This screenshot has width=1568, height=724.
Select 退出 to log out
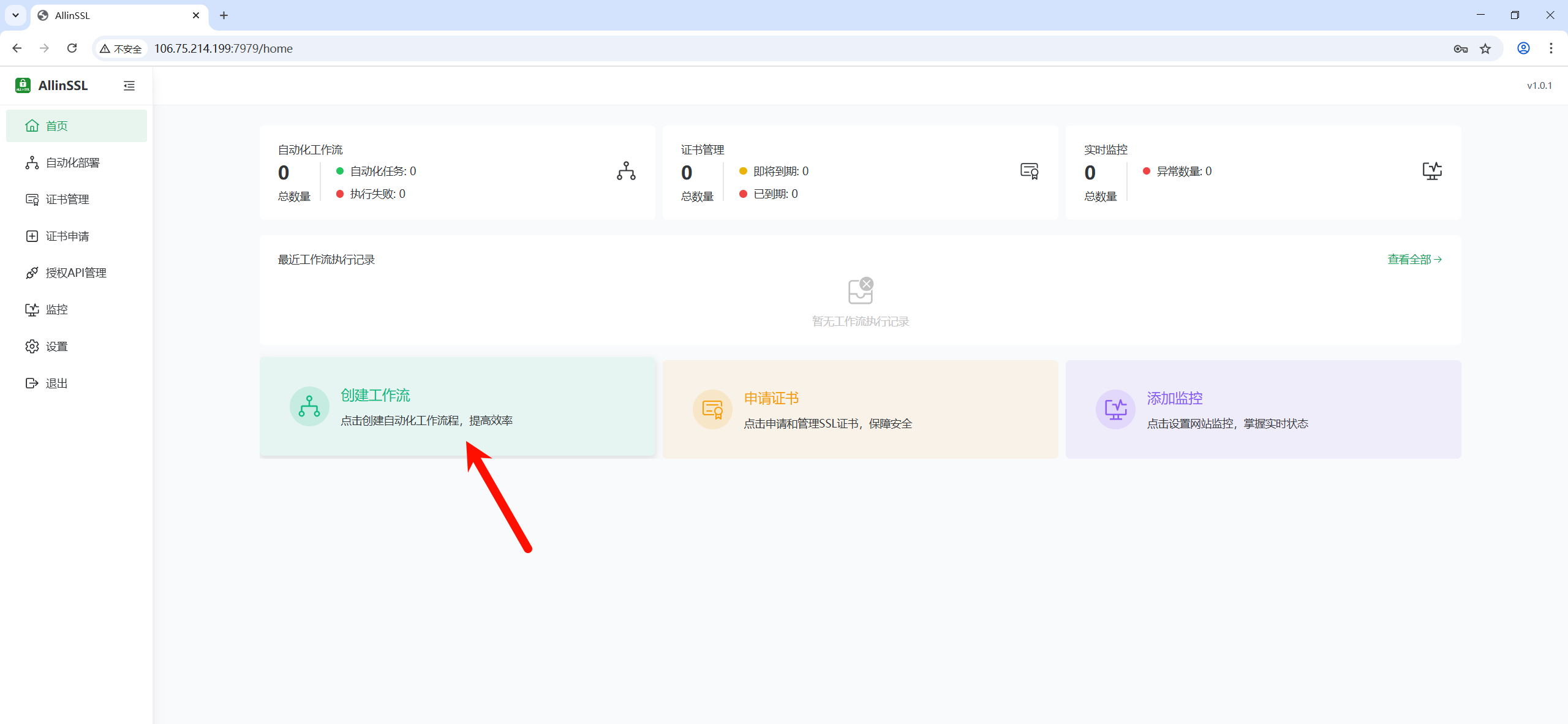77,383
